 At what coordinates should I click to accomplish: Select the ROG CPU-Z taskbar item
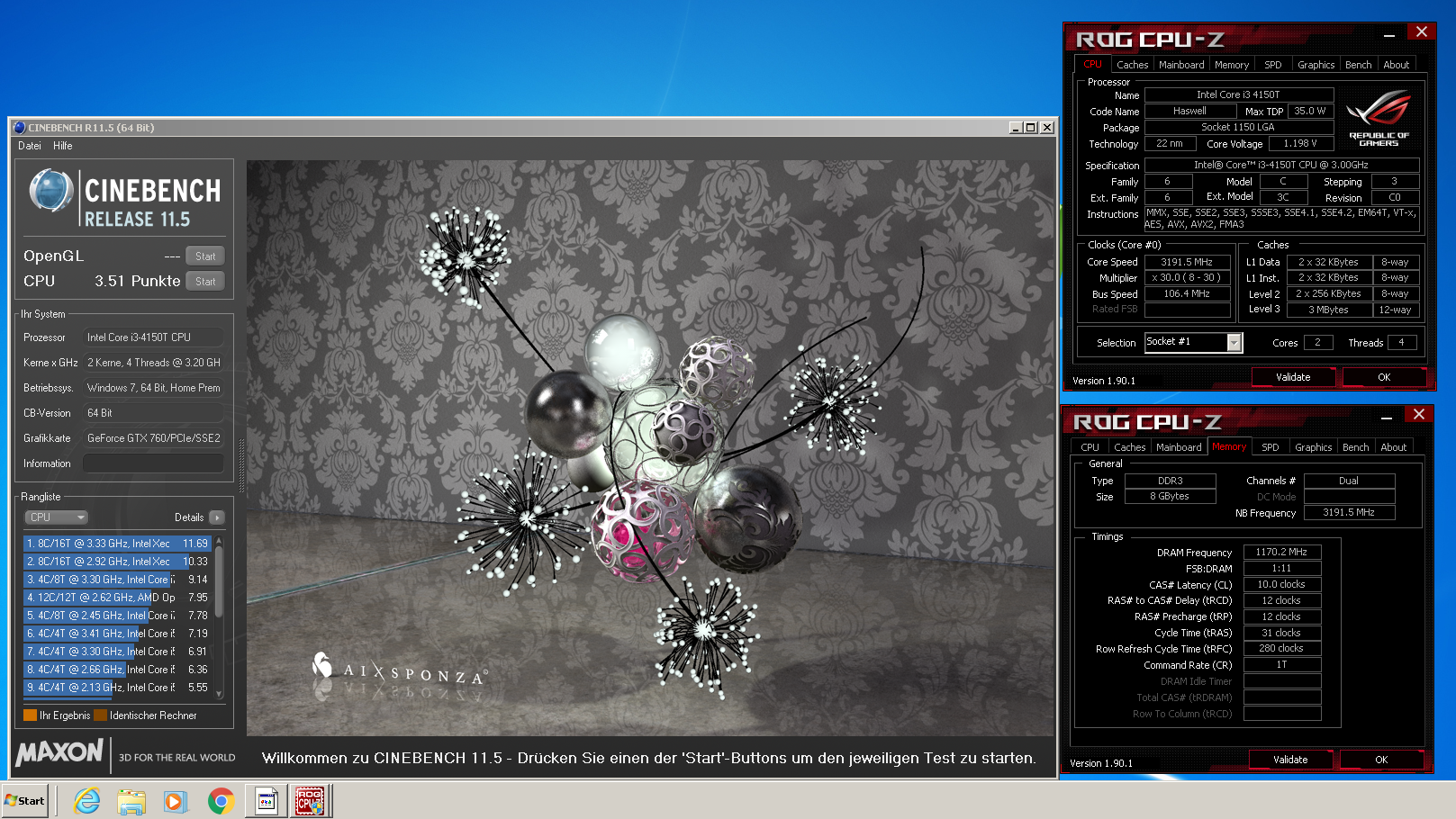pos(311,800)
